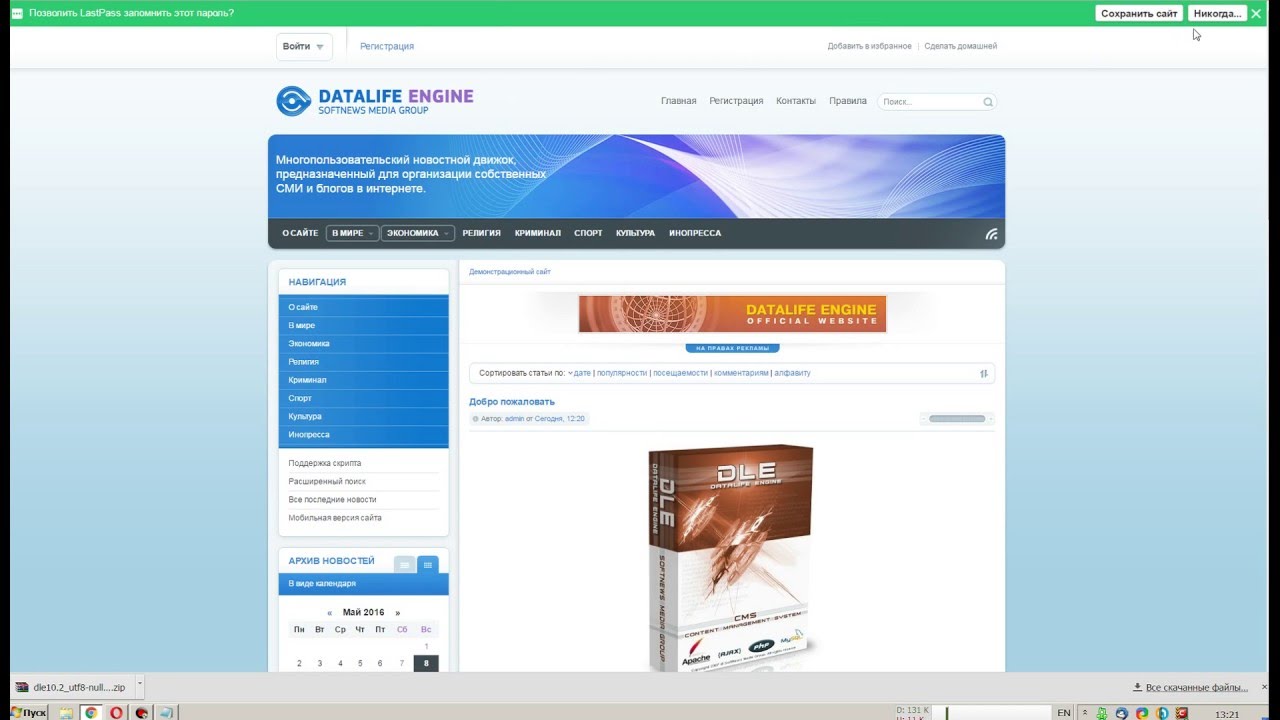
Task: Switch news archive to calendar grid icon
Action: tap(428, 565)
